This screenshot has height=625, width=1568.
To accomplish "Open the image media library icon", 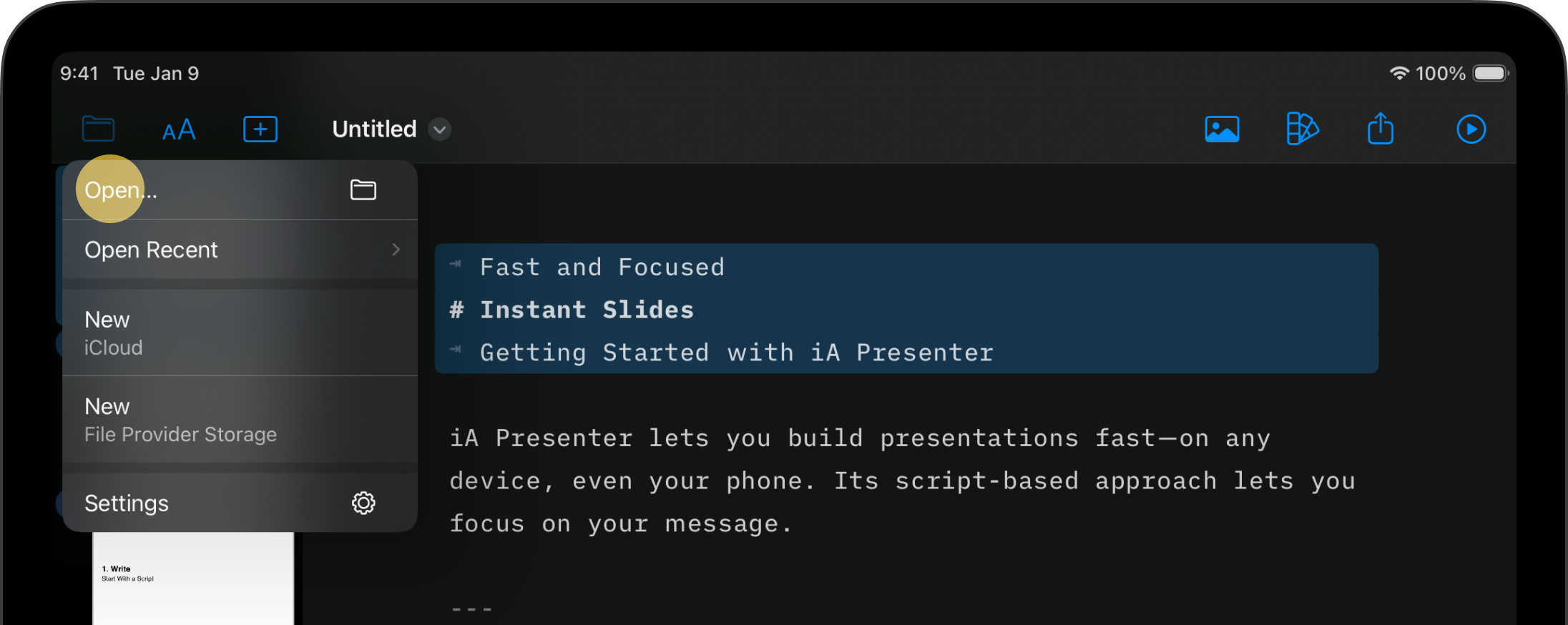I will 1222,129.
